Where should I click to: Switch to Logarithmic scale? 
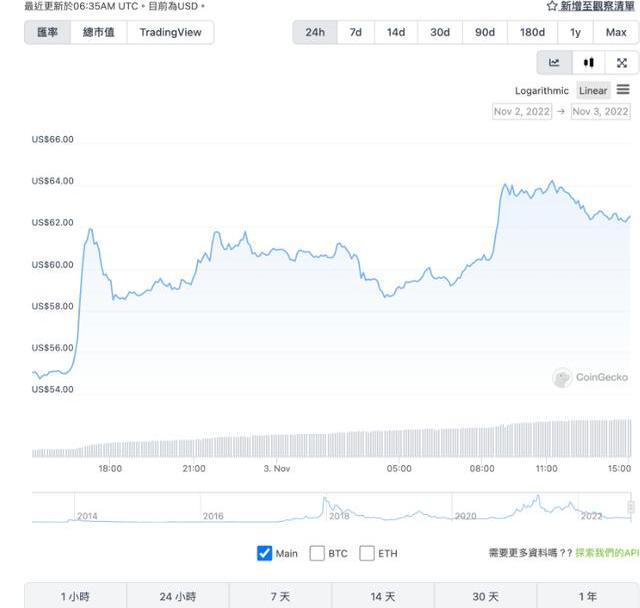[541, 91]
